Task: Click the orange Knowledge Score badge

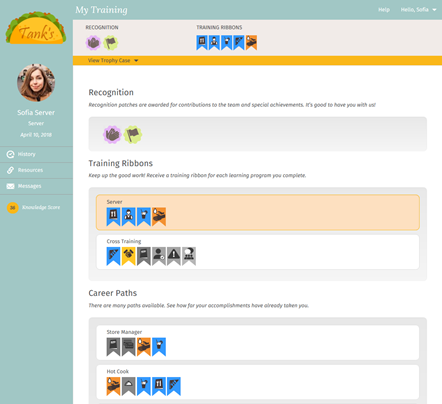Action: (x=13, y=208)
